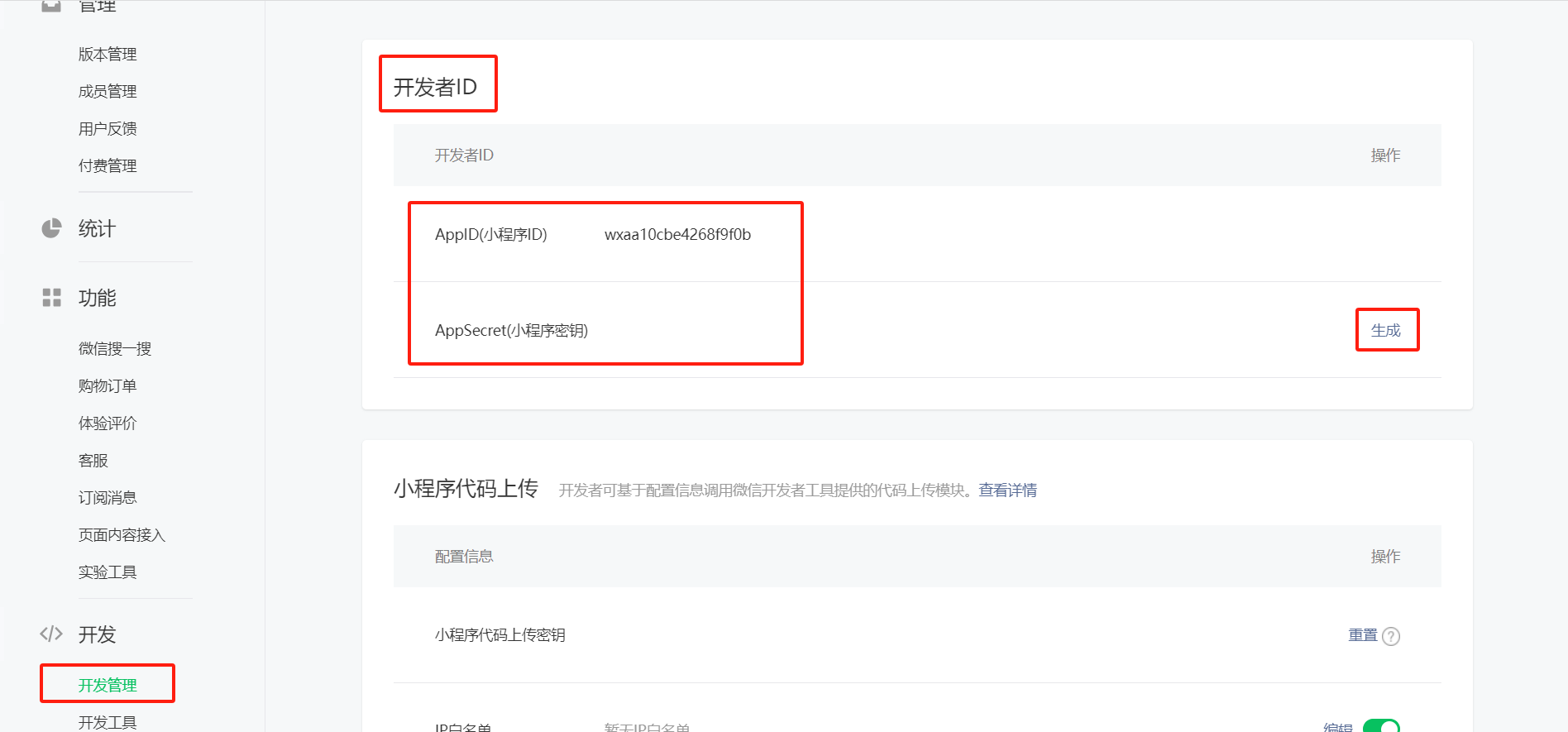Click 操作 header in the 开发者ID table
1568x732 pixels.
tap(1386, 155)
